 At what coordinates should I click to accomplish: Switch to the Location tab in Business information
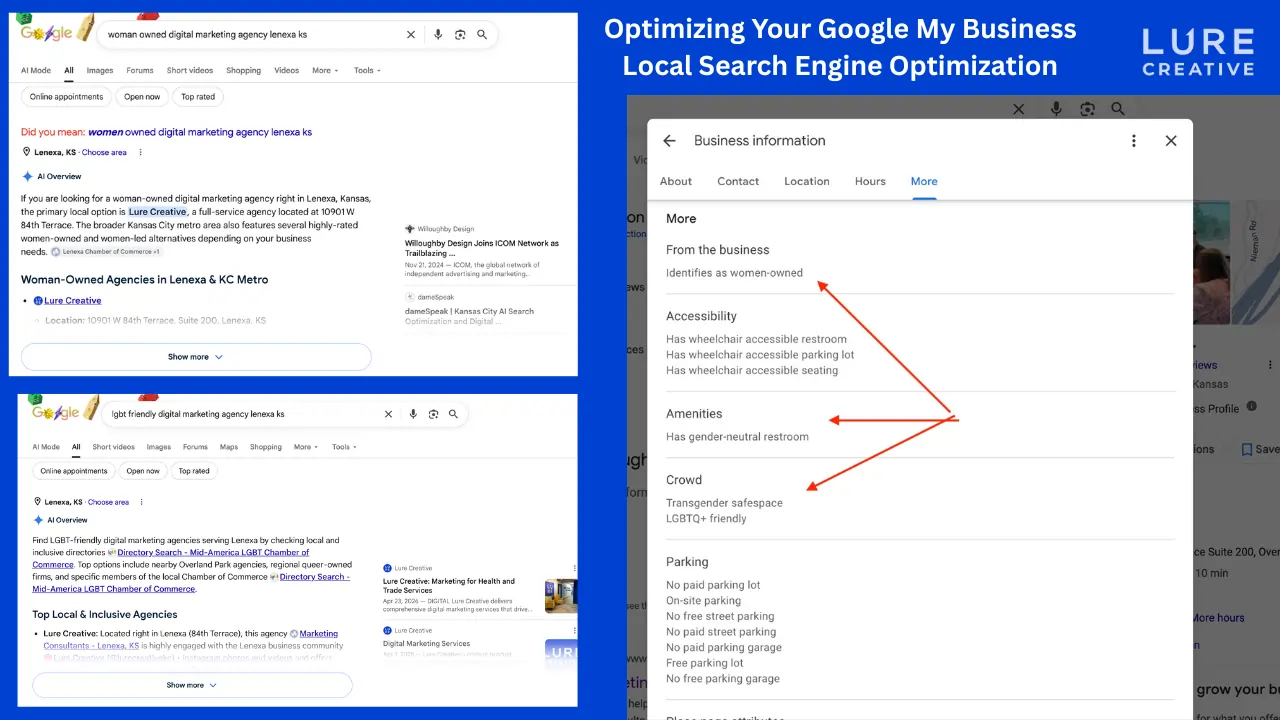coord(807,181)
